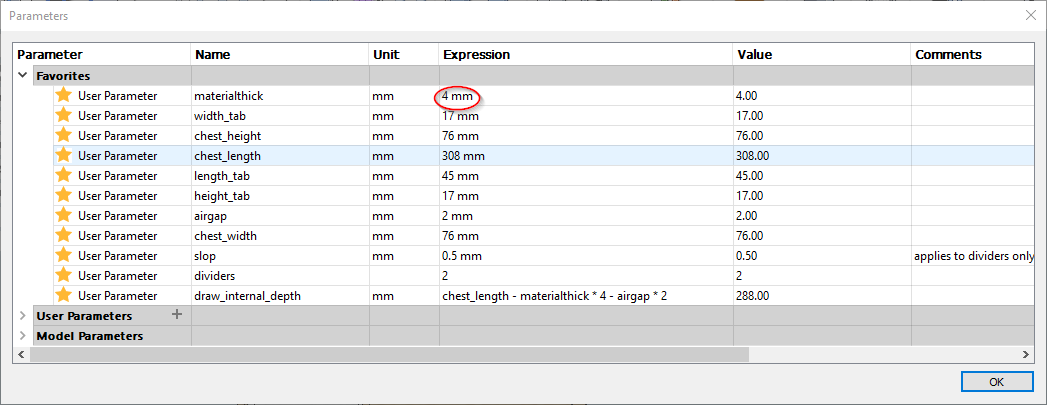Click the star icon beside chest_height
This screenshot has width=1047, height=405.
coord(64,135)
